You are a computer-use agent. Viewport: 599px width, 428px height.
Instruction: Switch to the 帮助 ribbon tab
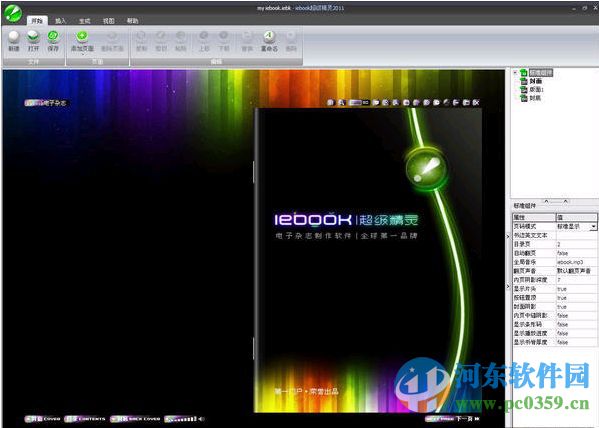pos(132,21)
